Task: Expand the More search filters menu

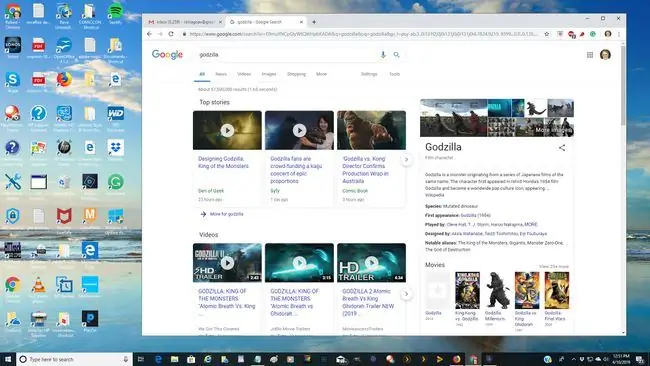Action: click(x=321, y=74)
